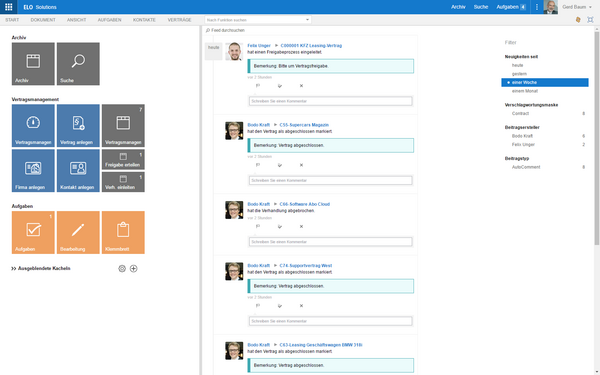This screenshot has width=600, height=375.
Task: Open the Gerd Baum user dropdown
Action: point(577,7)
